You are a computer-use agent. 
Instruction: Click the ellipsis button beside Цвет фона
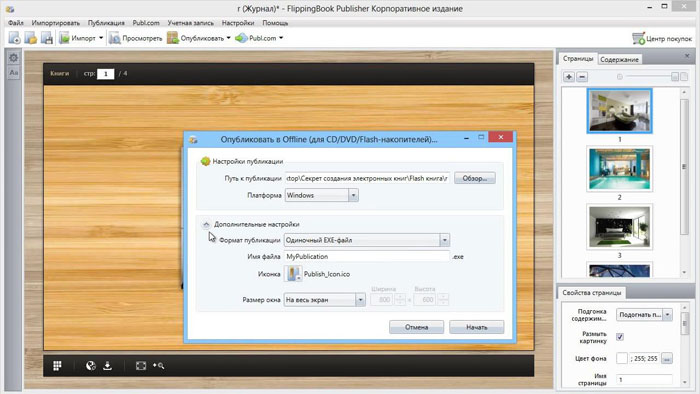667,358
